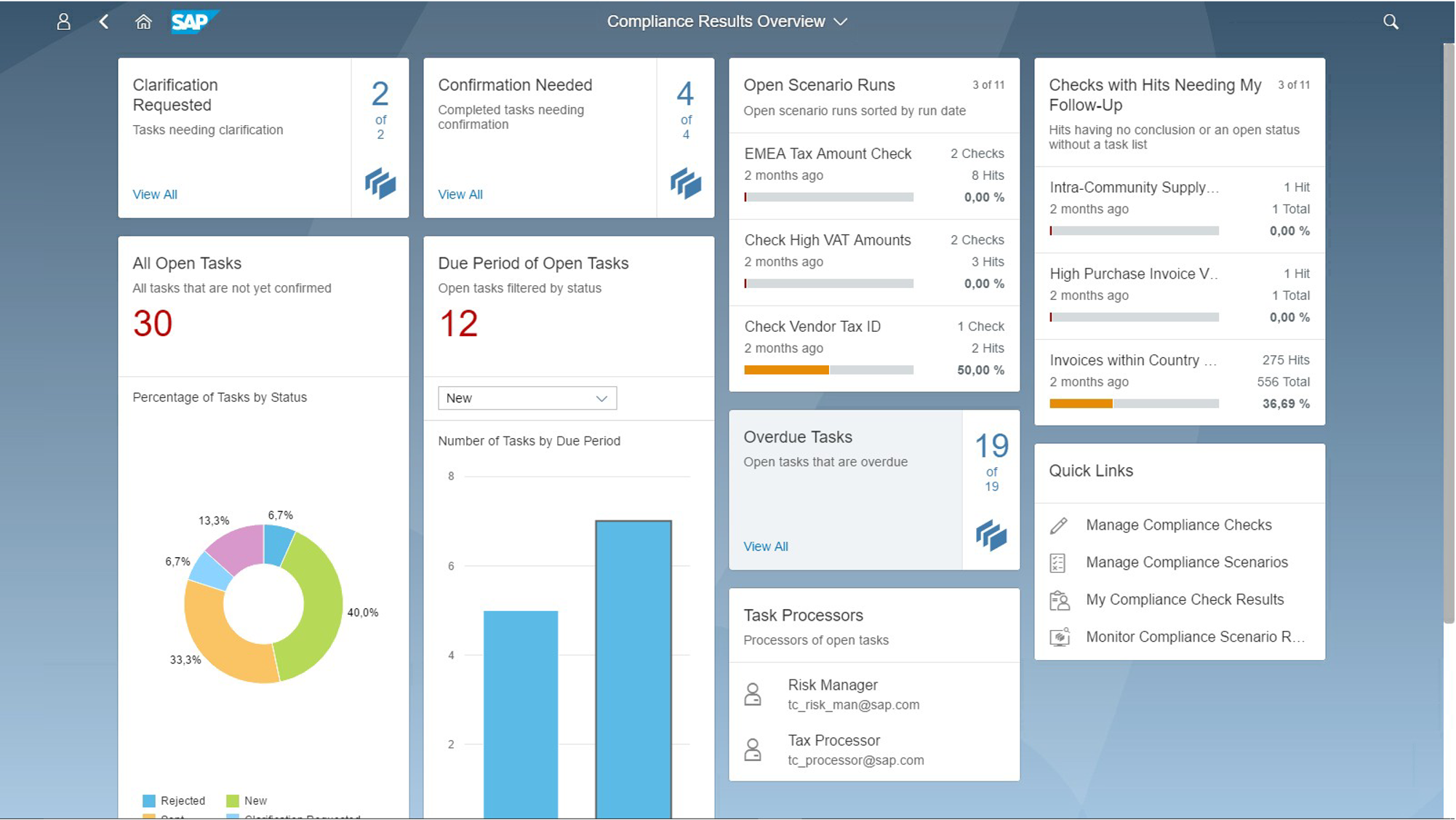Open the user profile icon

point(64,22)
